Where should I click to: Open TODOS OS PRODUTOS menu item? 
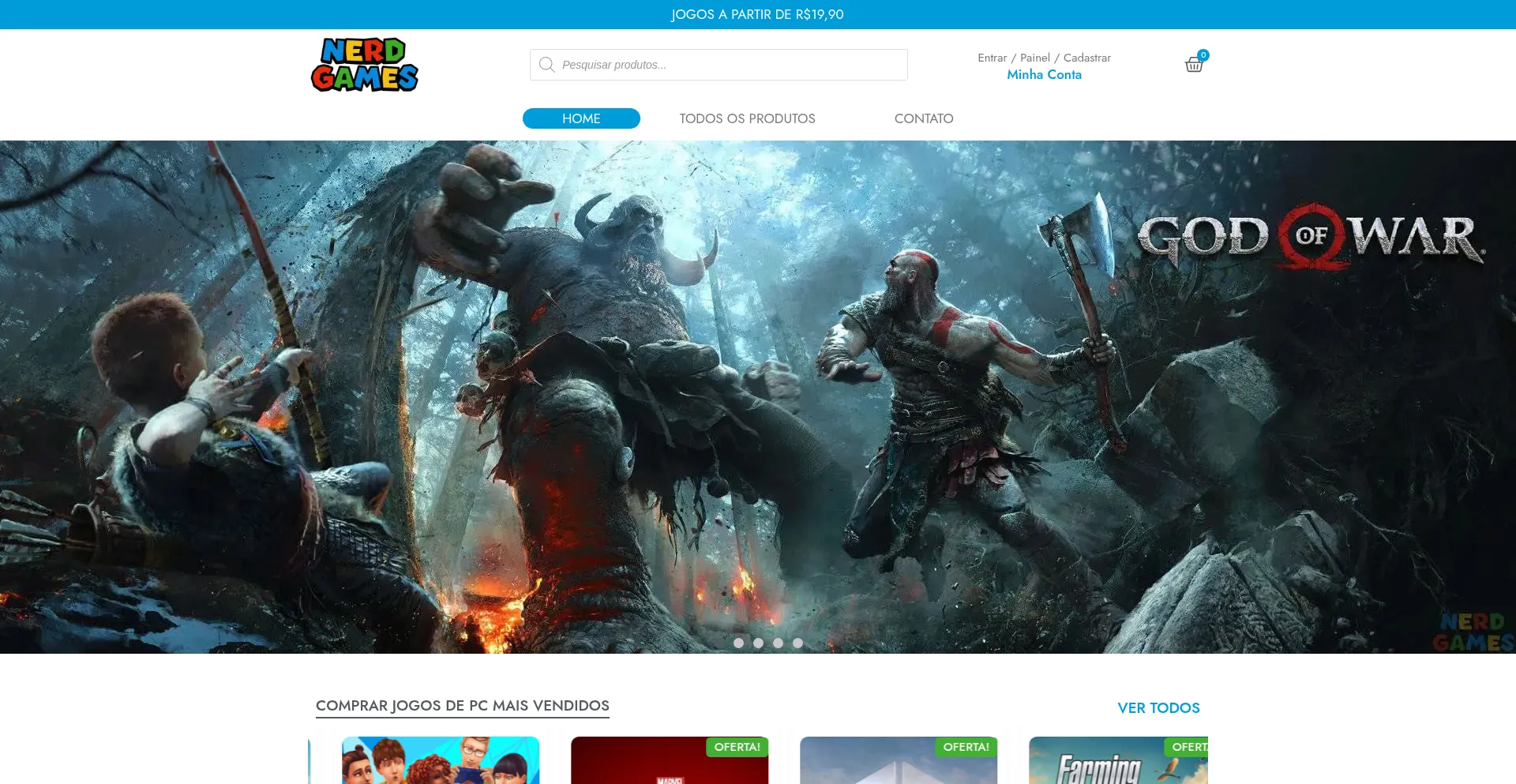747,118
